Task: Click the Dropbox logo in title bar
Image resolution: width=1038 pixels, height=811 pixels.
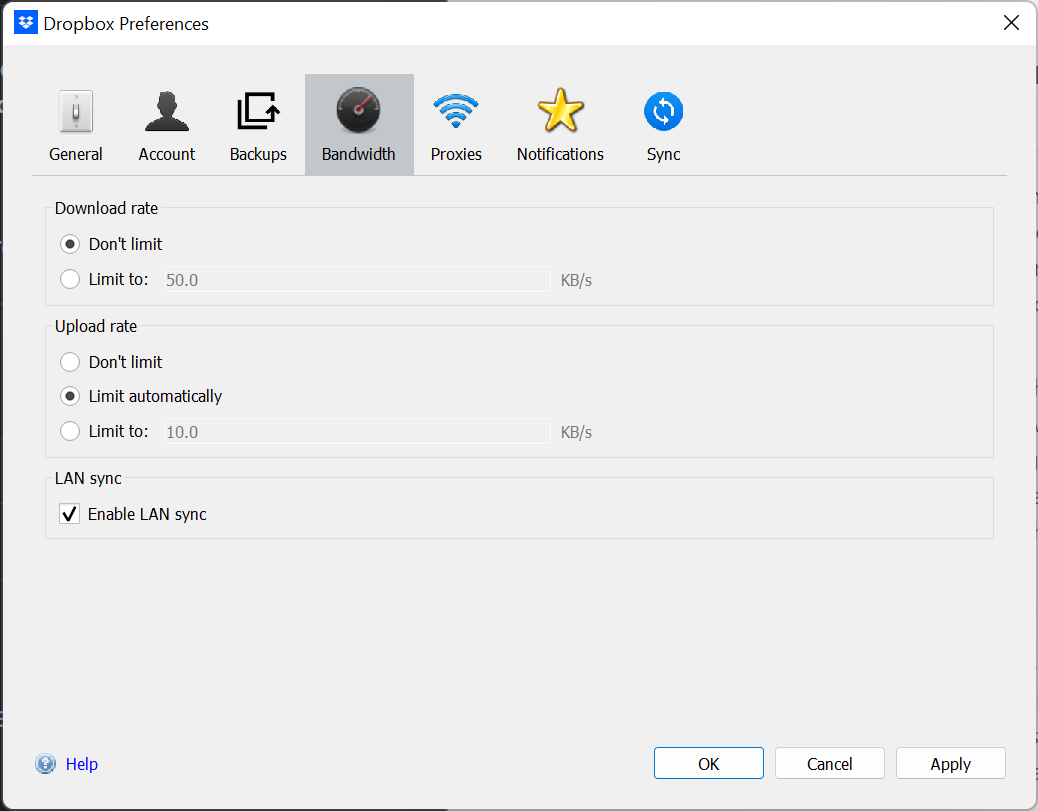Action: tap(26, 23)
